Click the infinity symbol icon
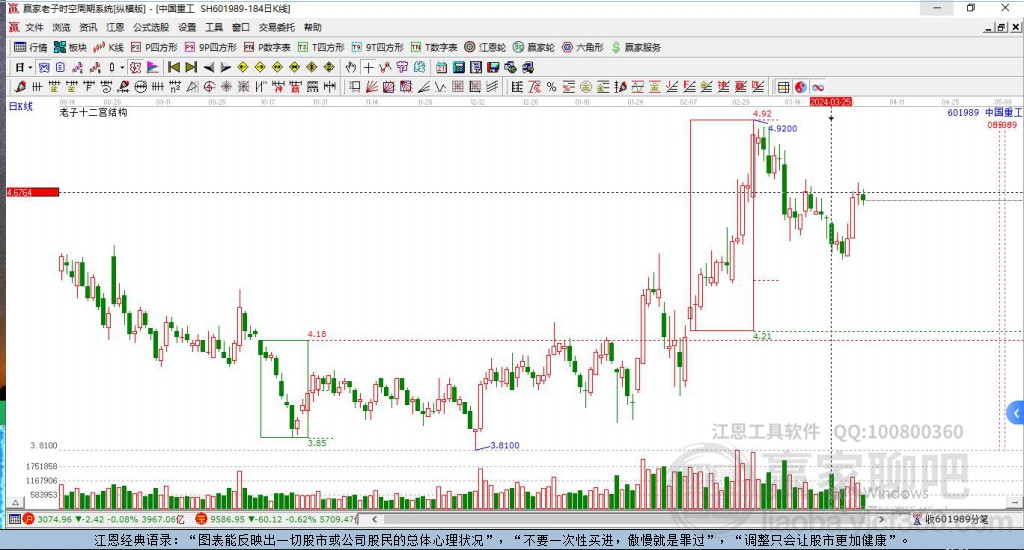 (818, 87)
